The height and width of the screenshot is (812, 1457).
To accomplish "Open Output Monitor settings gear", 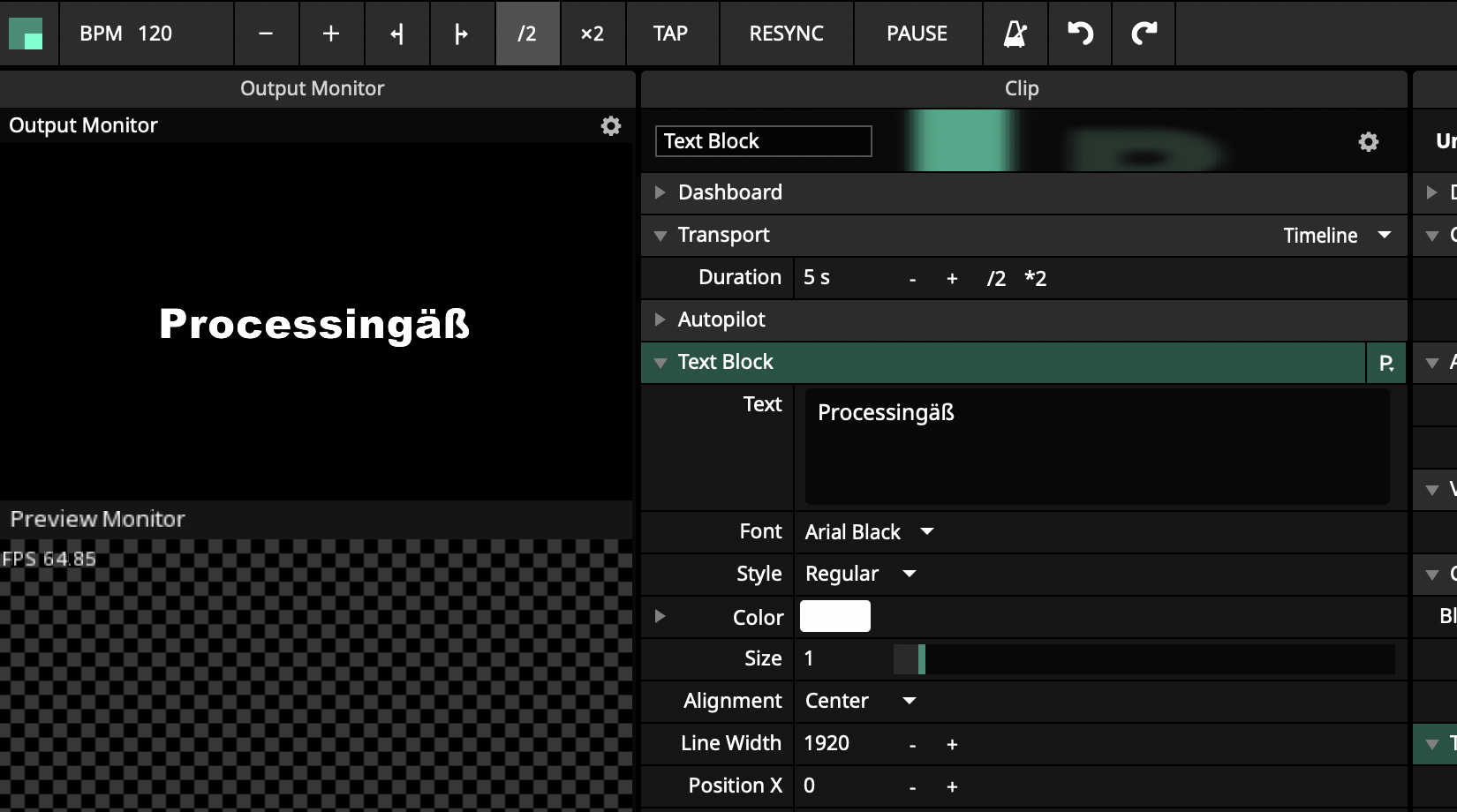I will [610, 126].
